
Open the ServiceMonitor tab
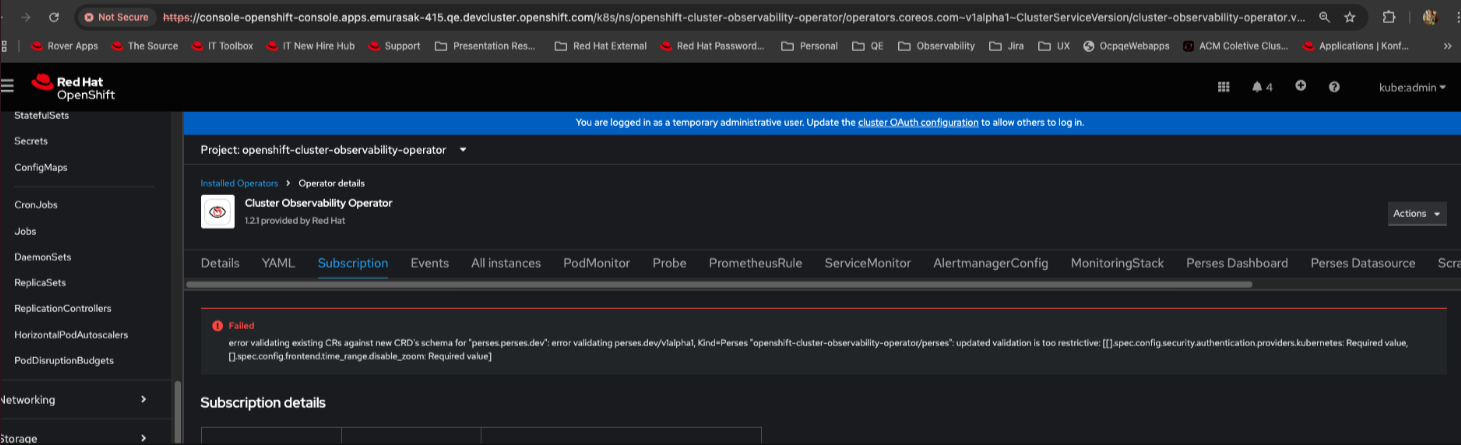[868, 263]
